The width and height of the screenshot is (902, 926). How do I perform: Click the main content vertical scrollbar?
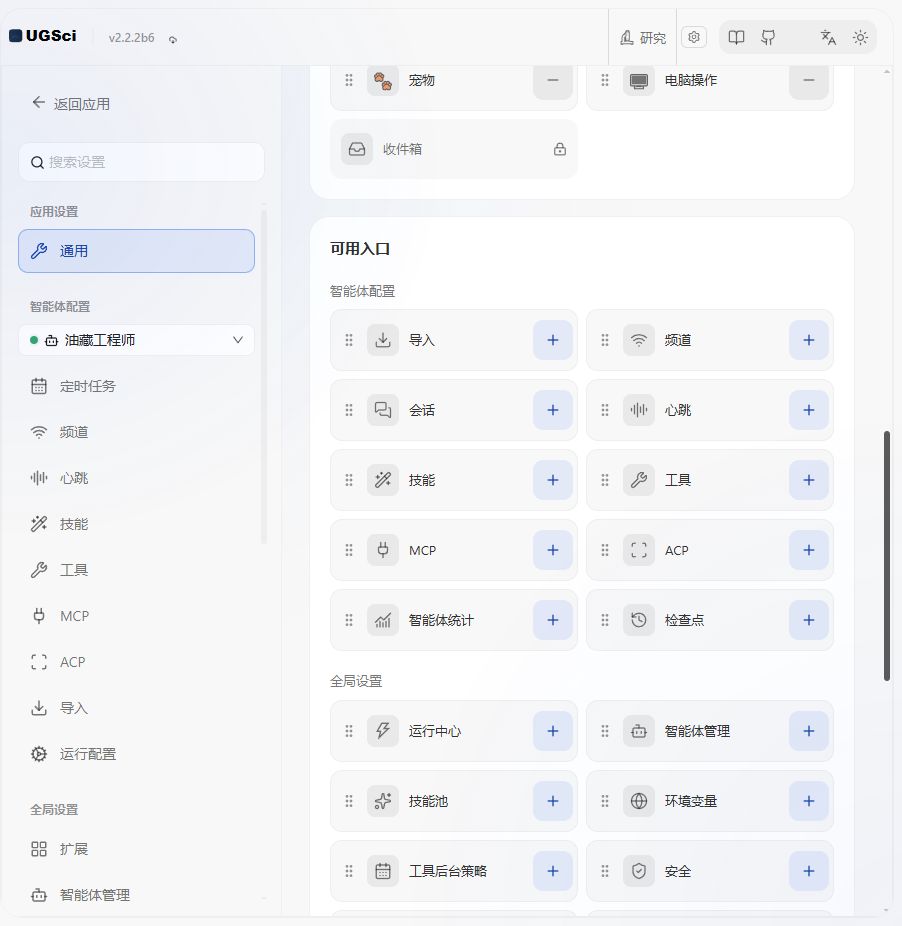click(887, 556)
